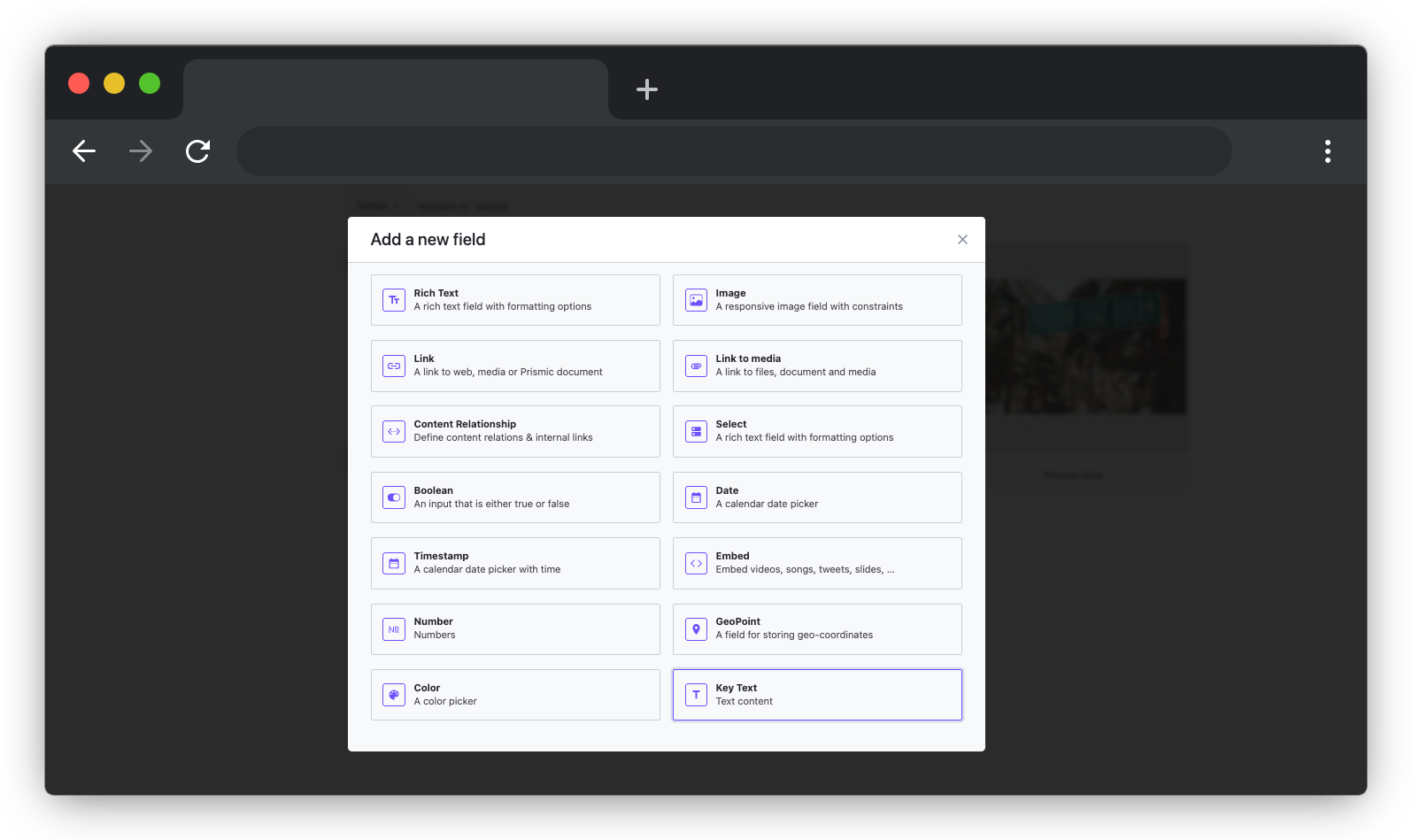Click the GeoPoint pin icon
Screen dimensions: 1412x840
point(696,629)
